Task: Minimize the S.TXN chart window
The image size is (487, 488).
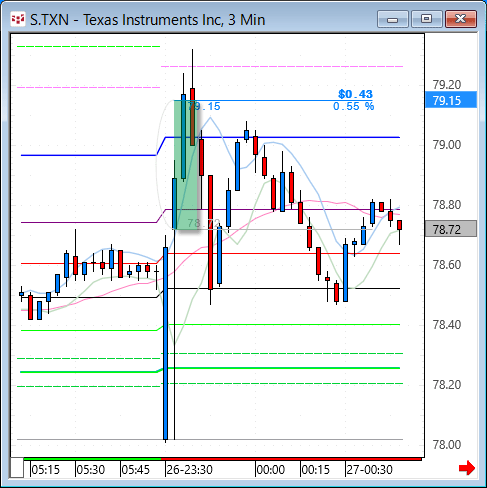Action: pyautogui.click(x=393, y=19)
